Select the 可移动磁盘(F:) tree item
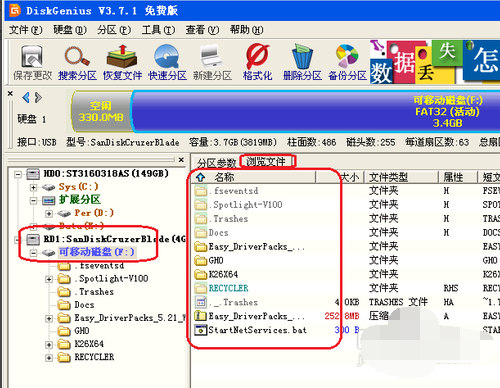The image size is (500, 388). pos(97,252)
